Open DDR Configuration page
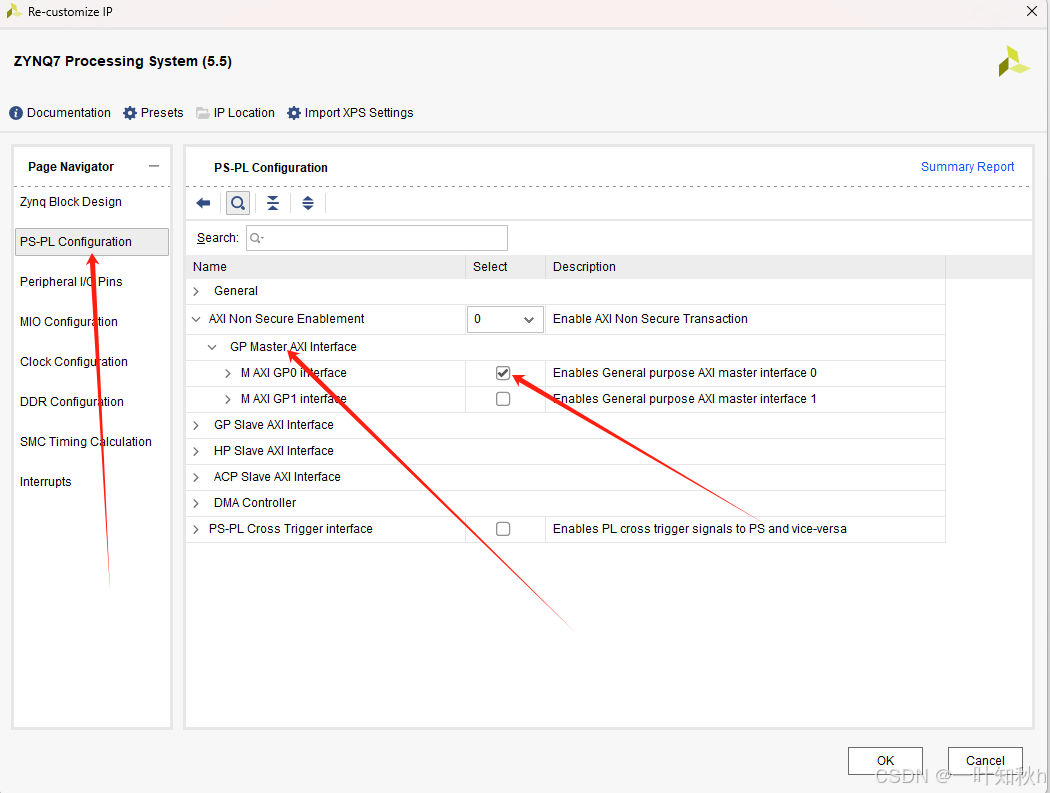The width and height of the screenshot is (1050, 793). pos(72,402)
